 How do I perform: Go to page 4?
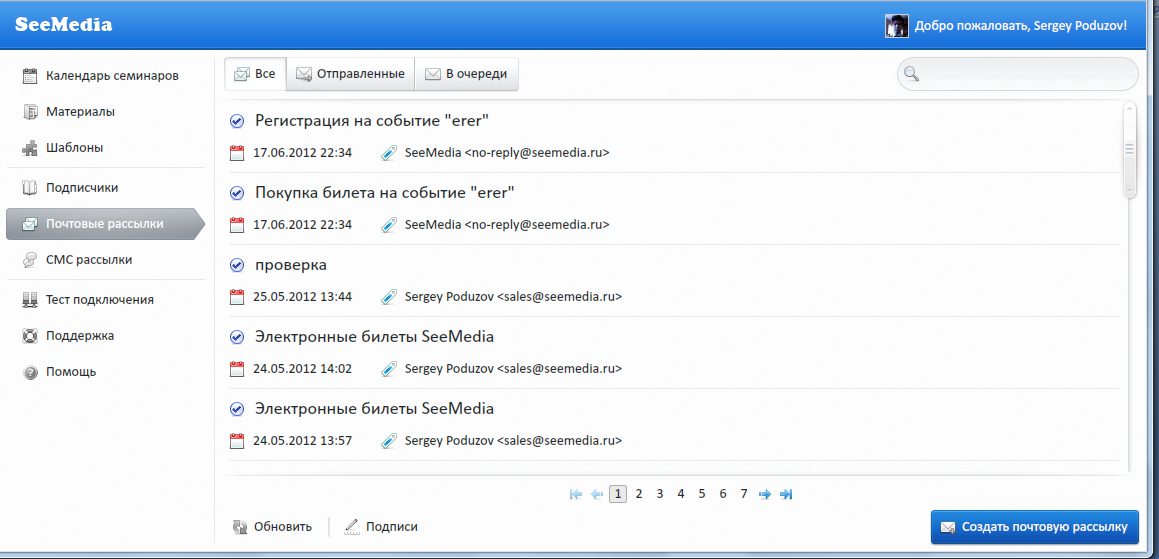pyautogui.click(x=681, y=494)
